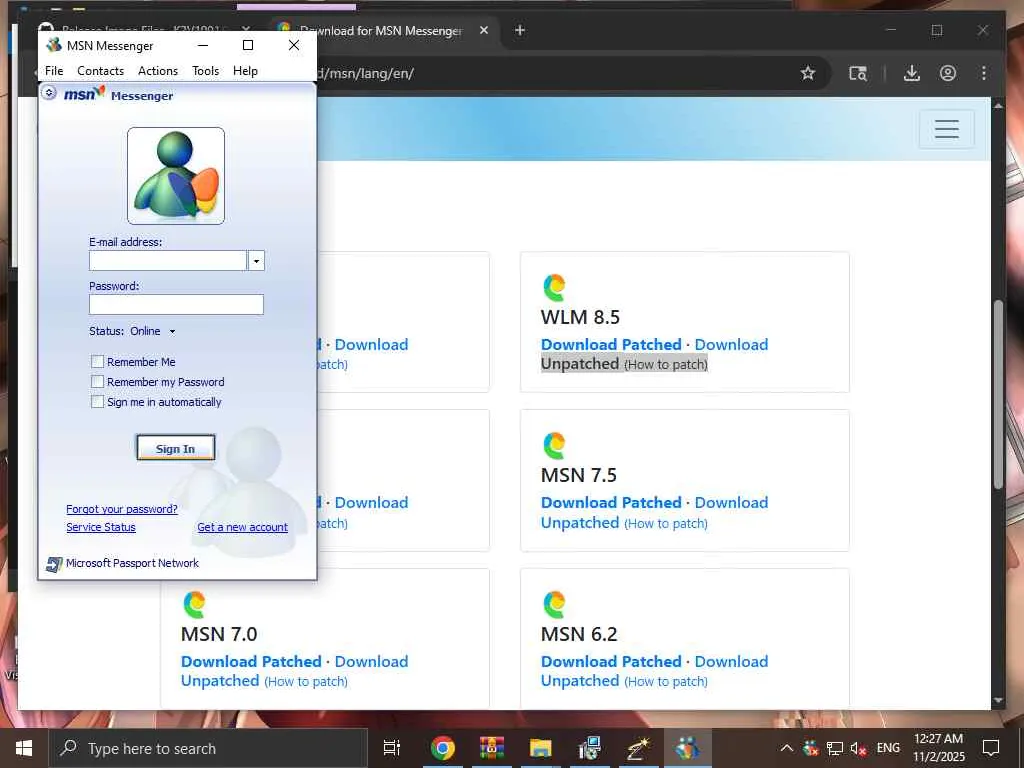The height and width of the screenshot is (768, 1024).
Task: Click Download Patched for MSN 7.5
Action: point(611,503)
